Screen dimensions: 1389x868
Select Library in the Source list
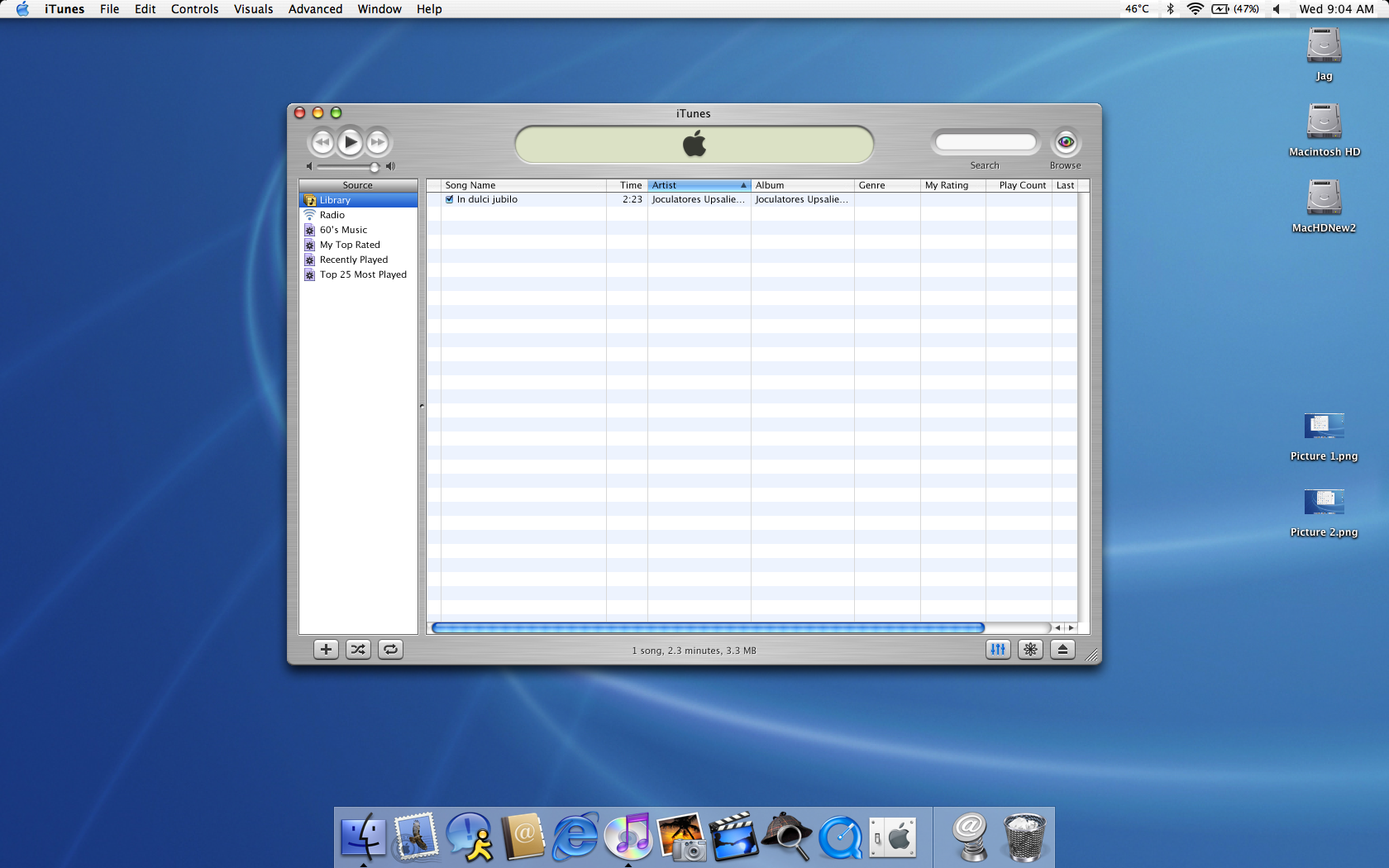(x=358, y=200)
